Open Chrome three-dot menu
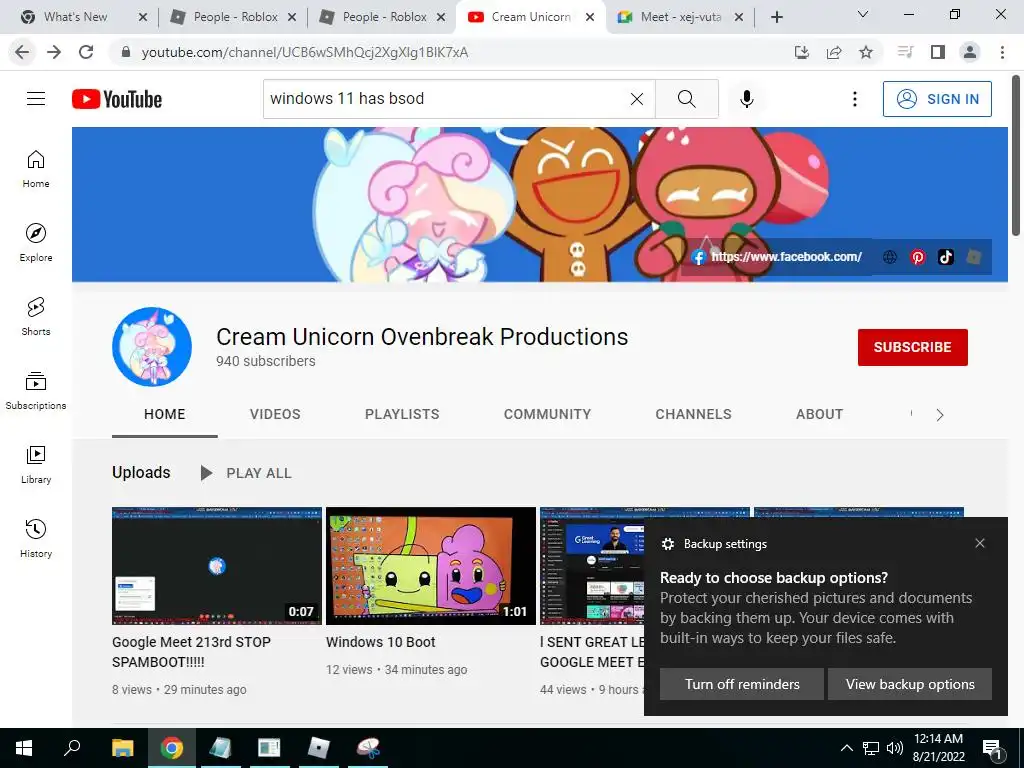This screenshot has width=1024, height=768. coord(1002,52)
